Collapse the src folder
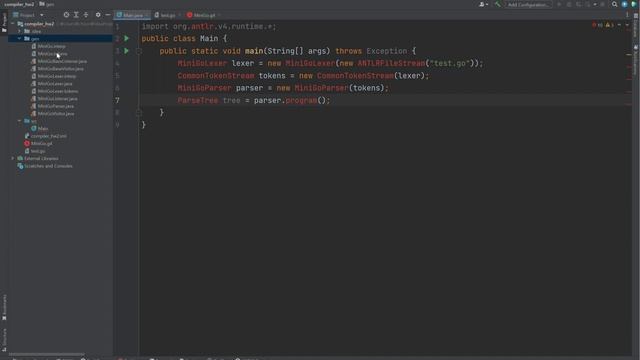This screenshot has width=640, height=360. tap(19, 121)
